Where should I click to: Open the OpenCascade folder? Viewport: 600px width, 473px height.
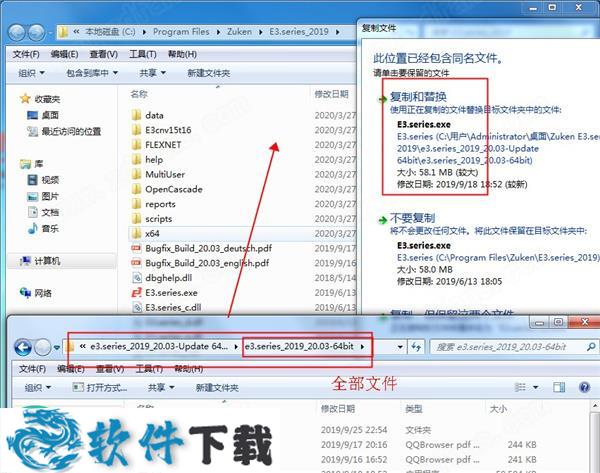click(167, 189)
